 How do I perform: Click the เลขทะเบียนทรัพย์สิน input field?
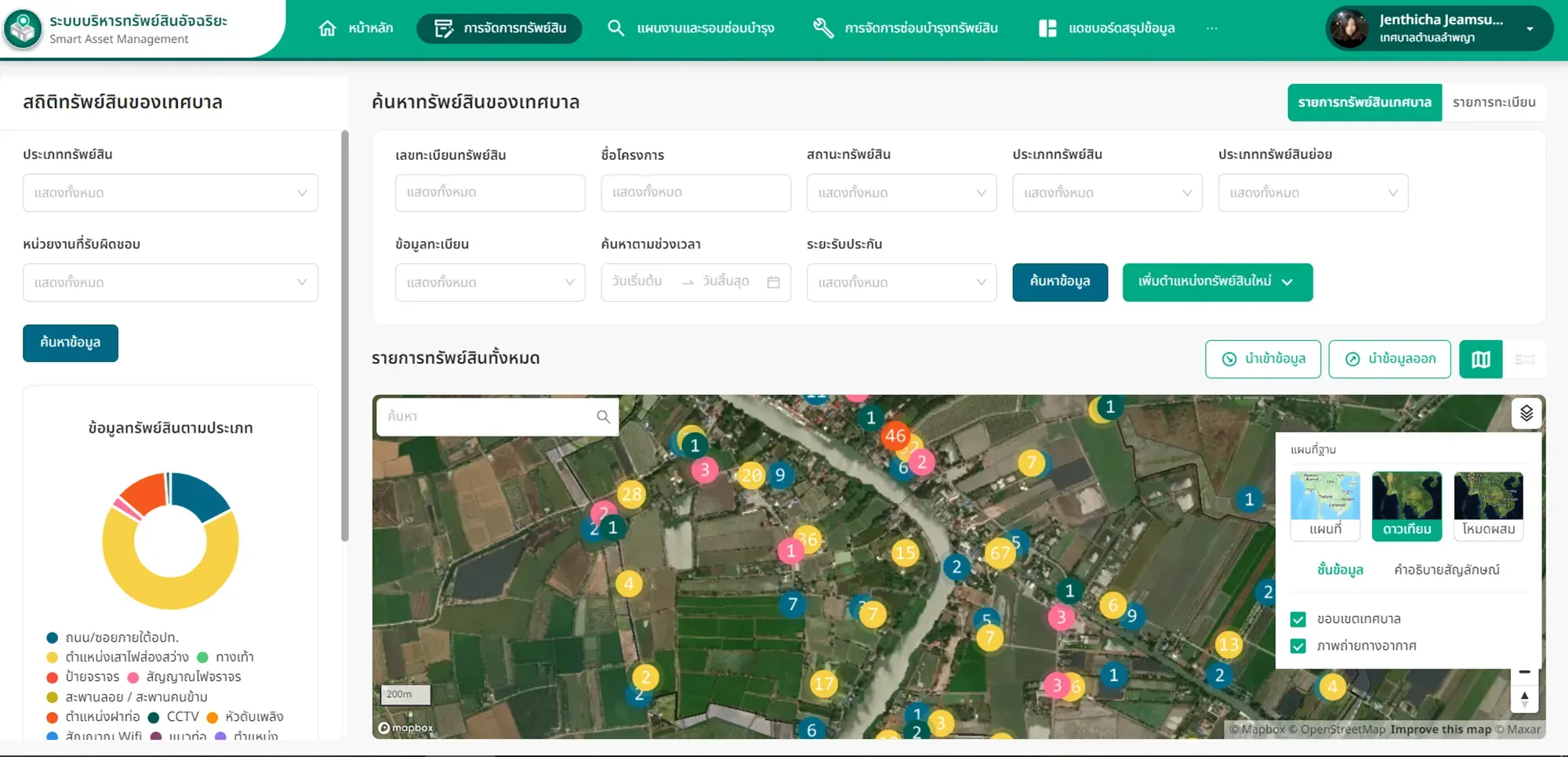click(x=490, y=193)
